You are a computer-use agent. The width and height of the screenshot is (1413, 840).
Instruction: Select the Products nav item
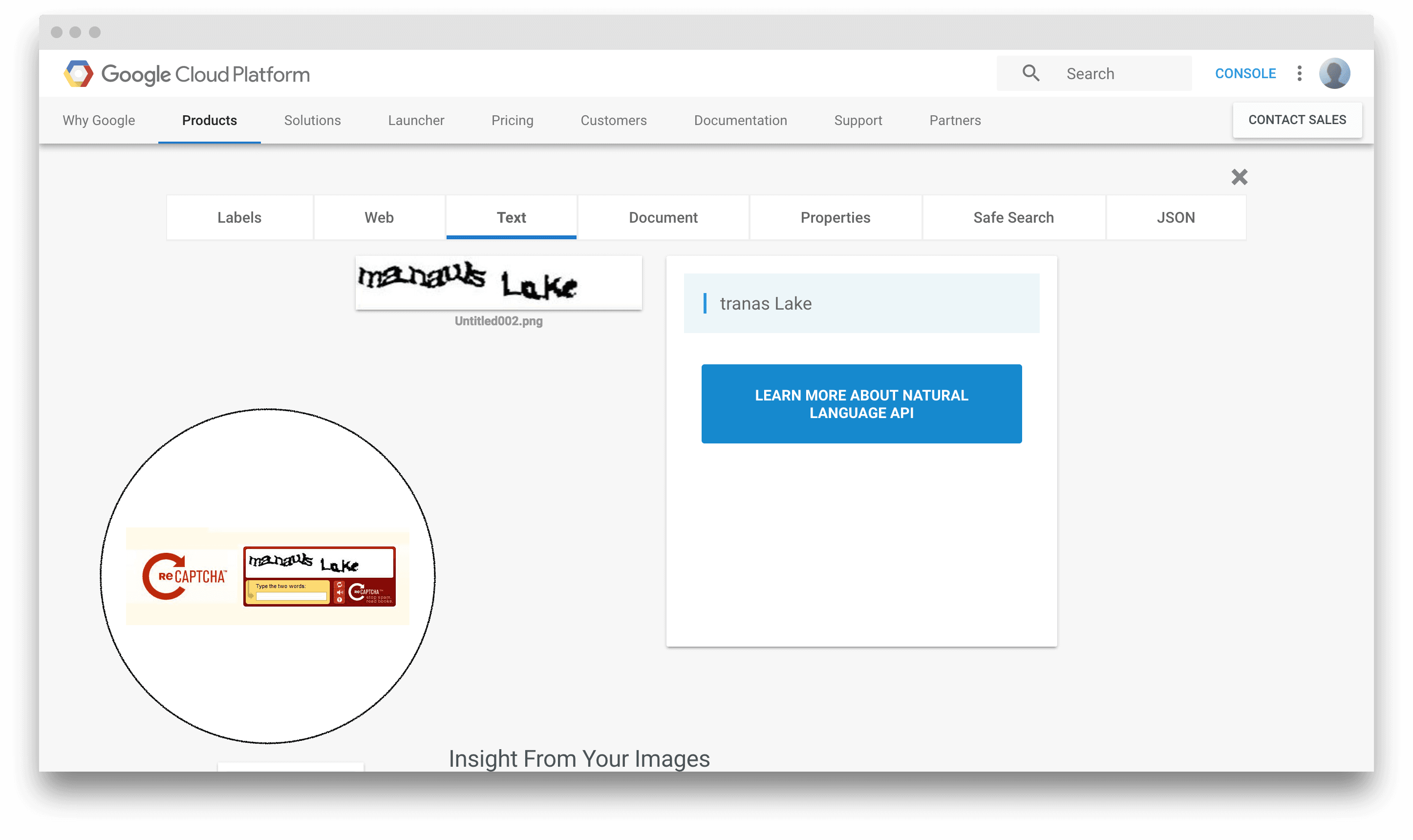coord(209,120)
